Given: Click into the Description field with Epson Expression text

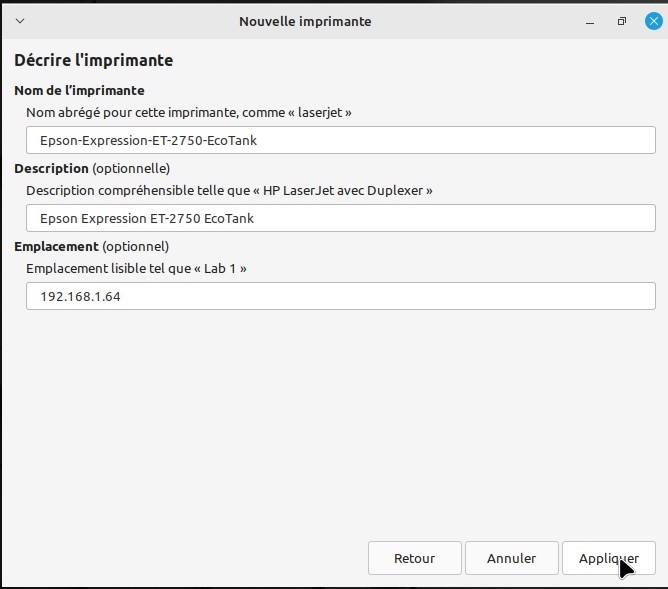Looking at the screenshot, I should click(x=340, y=218).
